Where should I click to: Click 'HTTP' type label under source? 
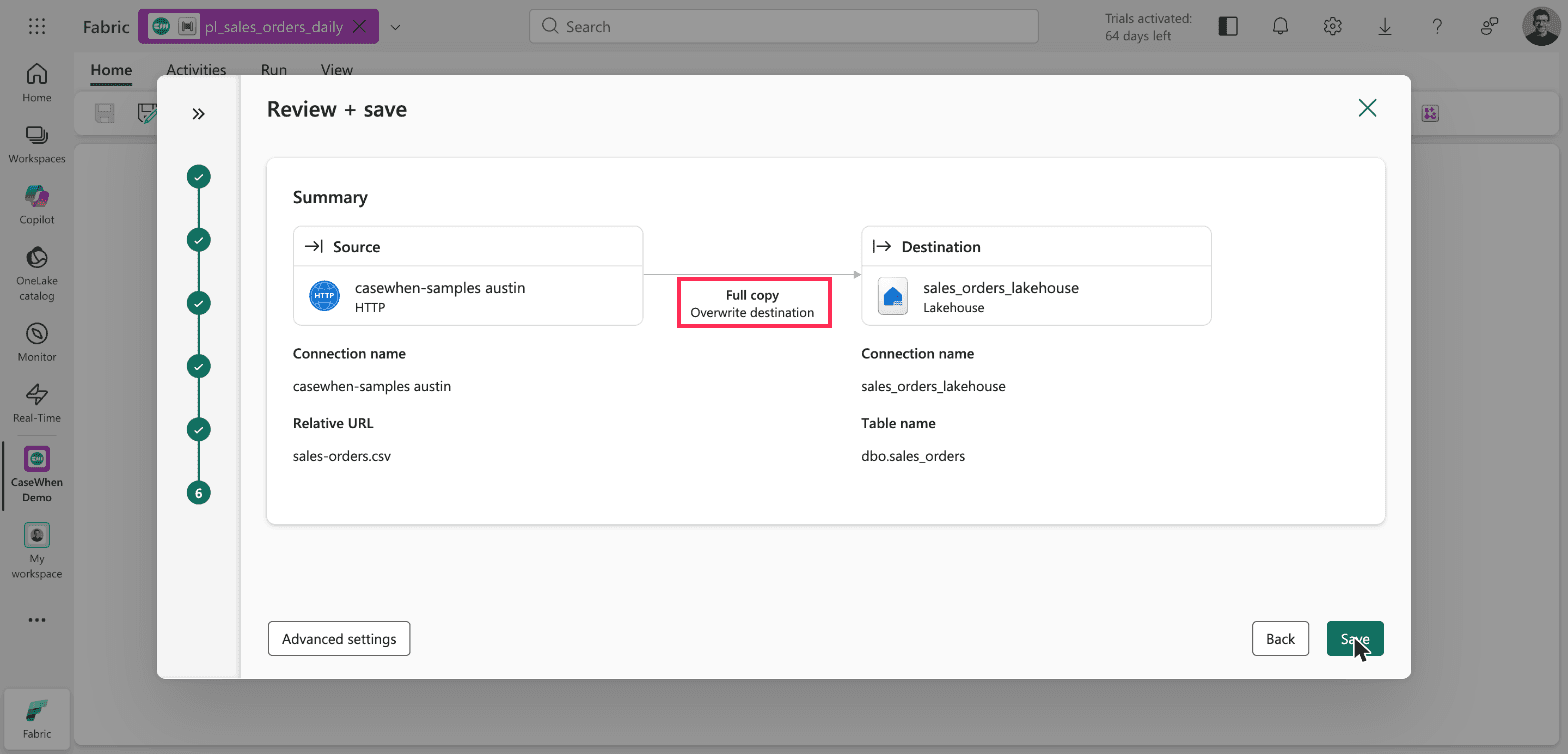tap(370, 308)
